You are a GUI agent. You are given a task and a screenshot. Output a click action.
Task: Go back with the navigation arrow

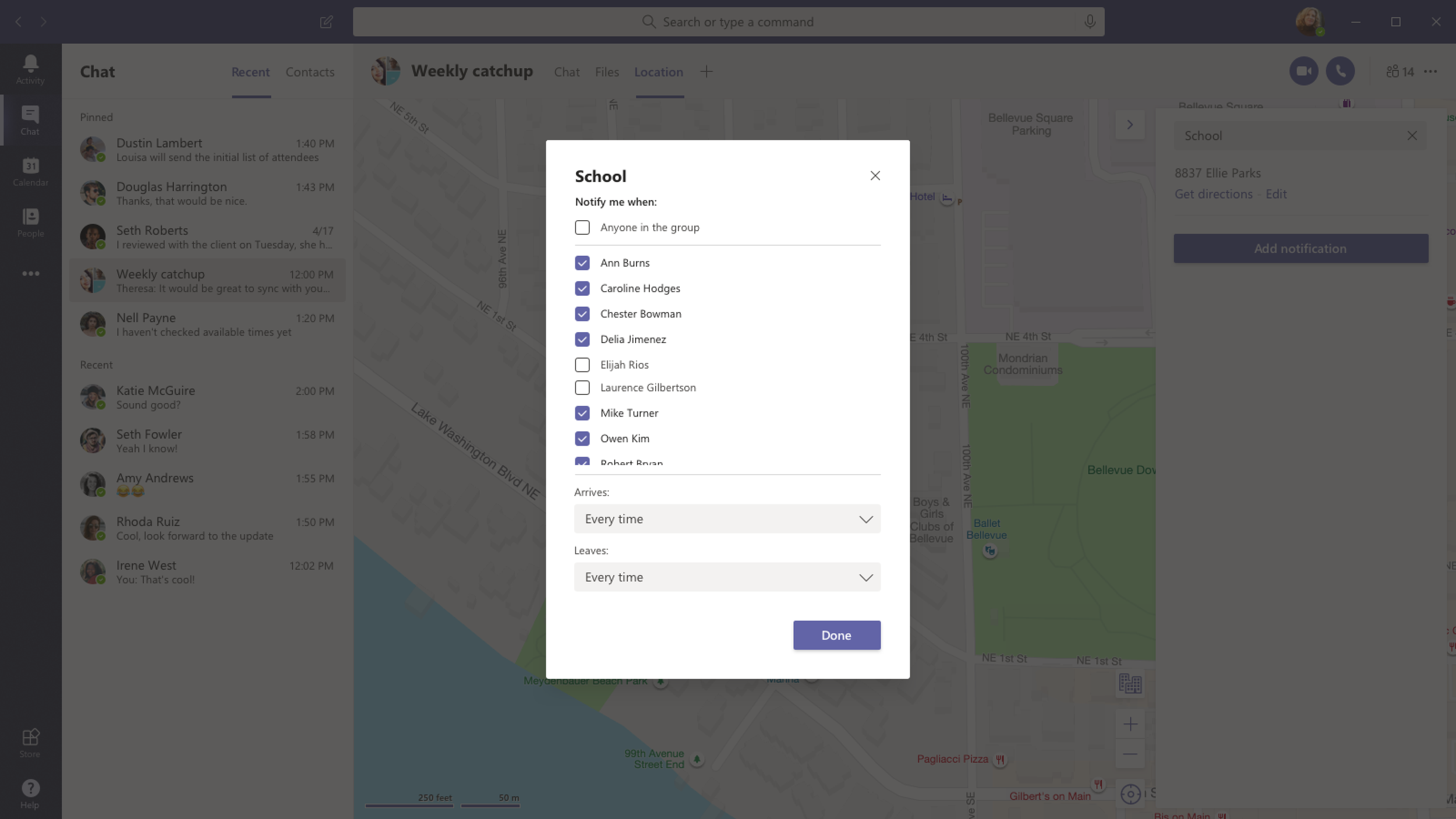click(x=19, y=22)
